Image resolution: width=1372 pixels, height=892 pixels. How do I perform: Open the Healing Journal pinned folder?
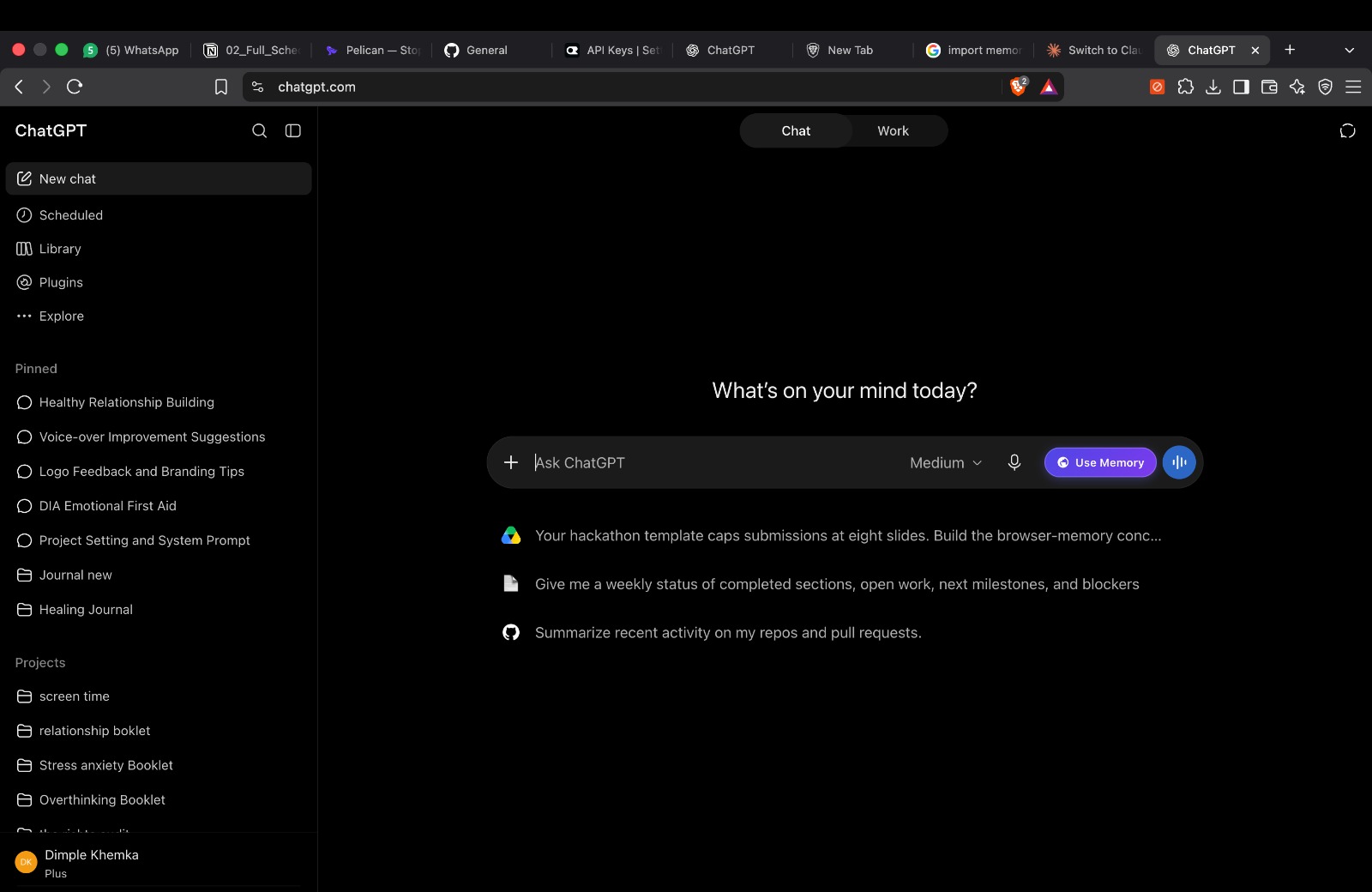(x=159, y=610)
